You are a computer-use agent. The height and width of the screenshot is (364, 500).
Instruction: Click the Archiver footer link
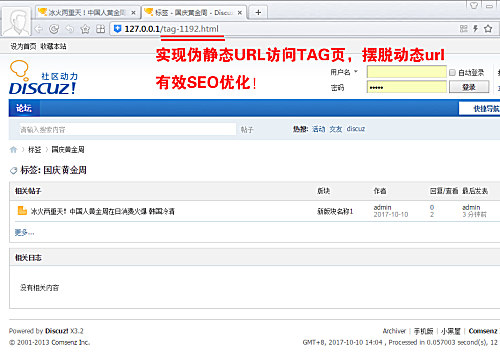point(394,331)
